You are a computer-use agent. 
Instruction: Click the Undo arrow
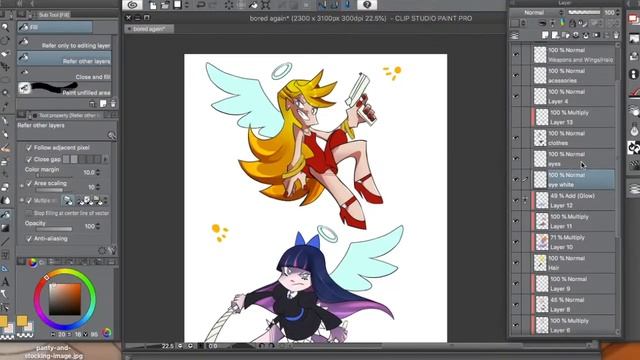(200, 5)
